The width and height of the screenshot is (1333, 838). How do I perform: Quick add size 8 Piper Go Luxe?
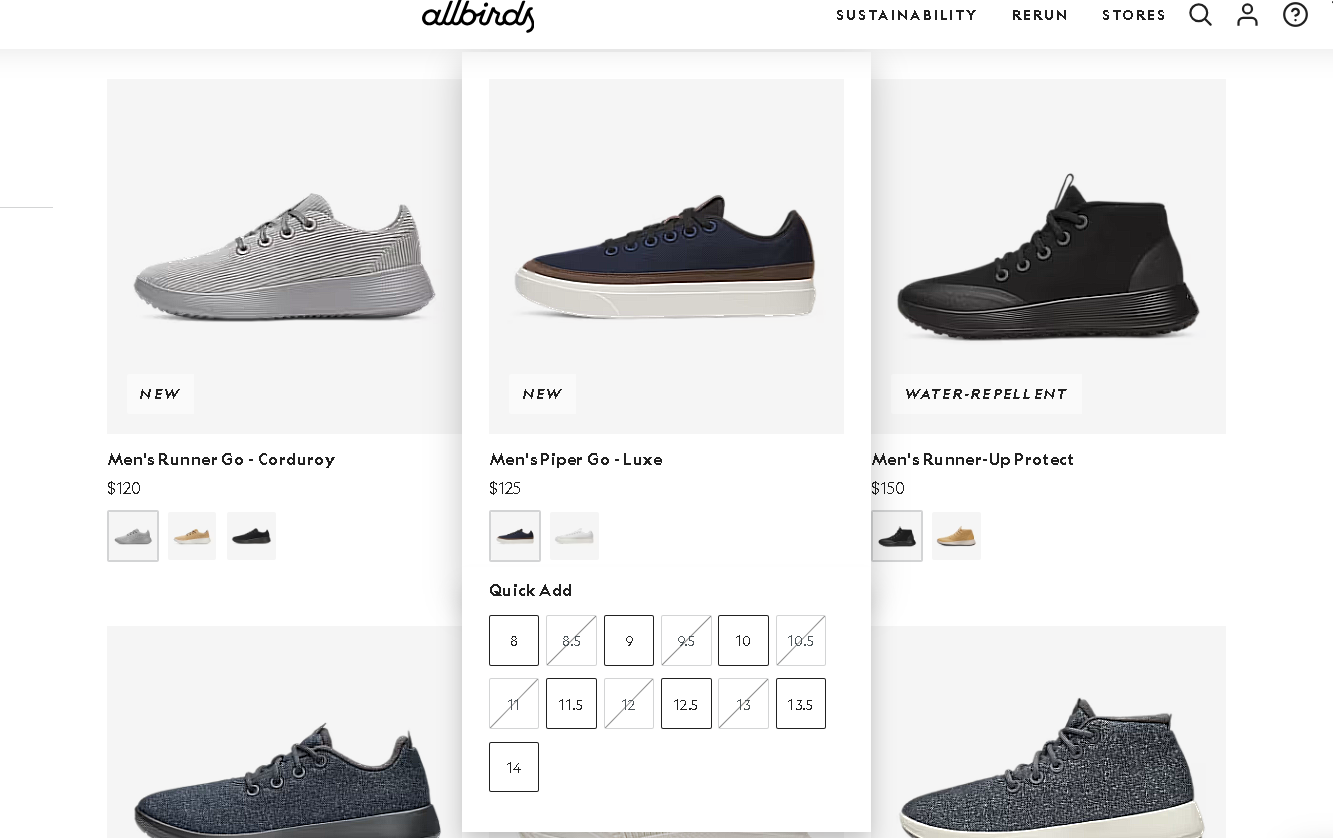point(514,641)
